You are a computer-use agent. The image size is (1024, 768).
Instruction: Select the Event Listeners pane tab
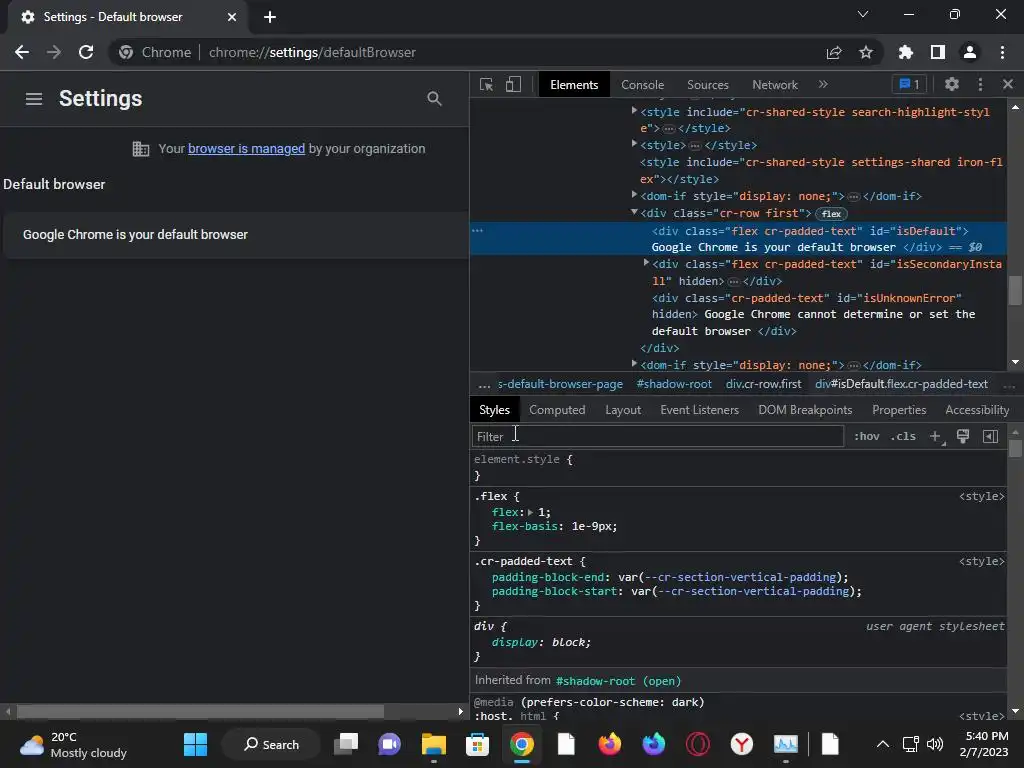pyautogui.click(x=699, y=410)
